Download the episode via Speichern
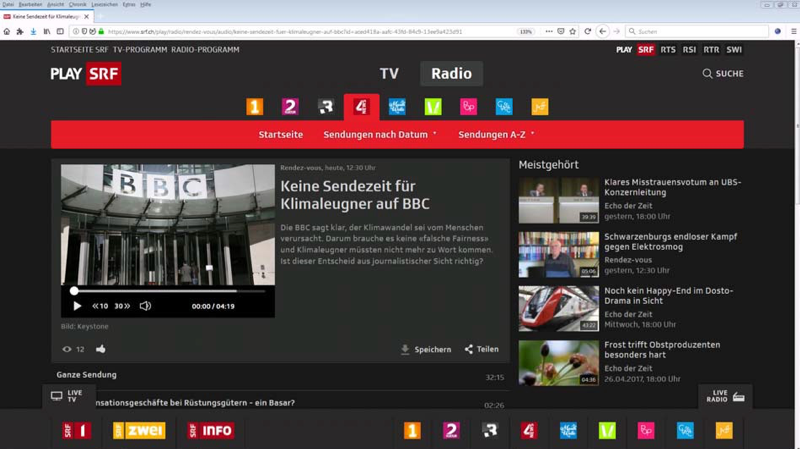The image size is (800, 449). click(x=425, y=349)
